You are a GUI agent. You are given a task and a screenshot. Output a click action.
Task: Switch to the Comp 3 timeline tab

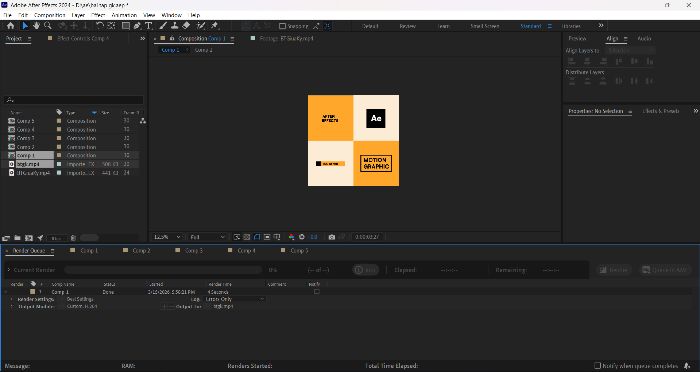tap(194, 251)
